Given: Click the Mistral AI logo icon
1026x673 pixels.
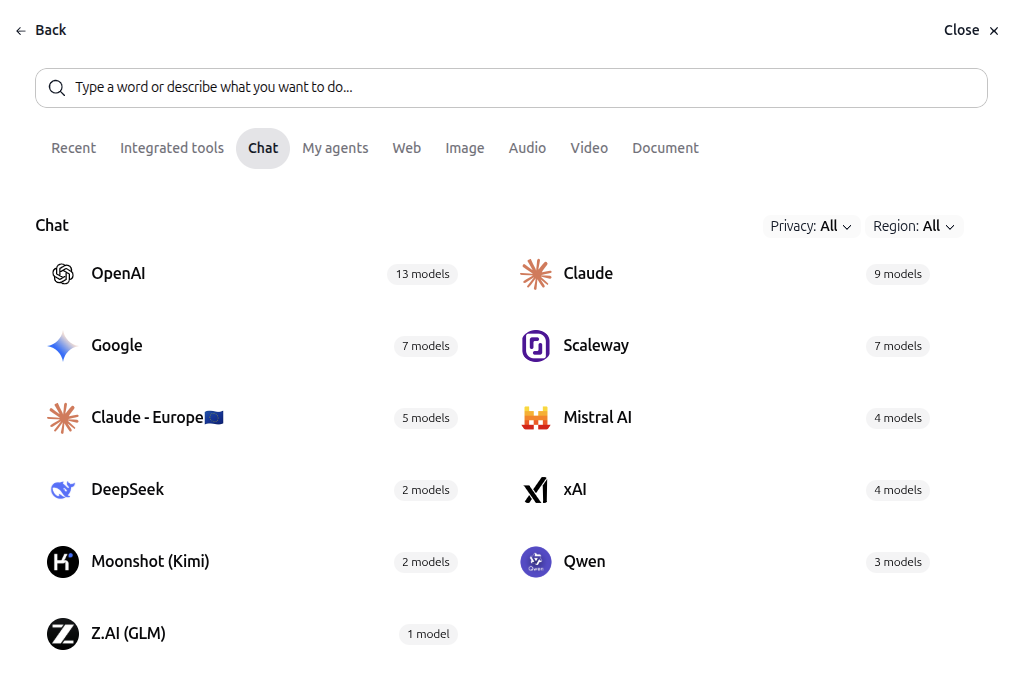Looking at the screenshot, I should pos(536,418).
